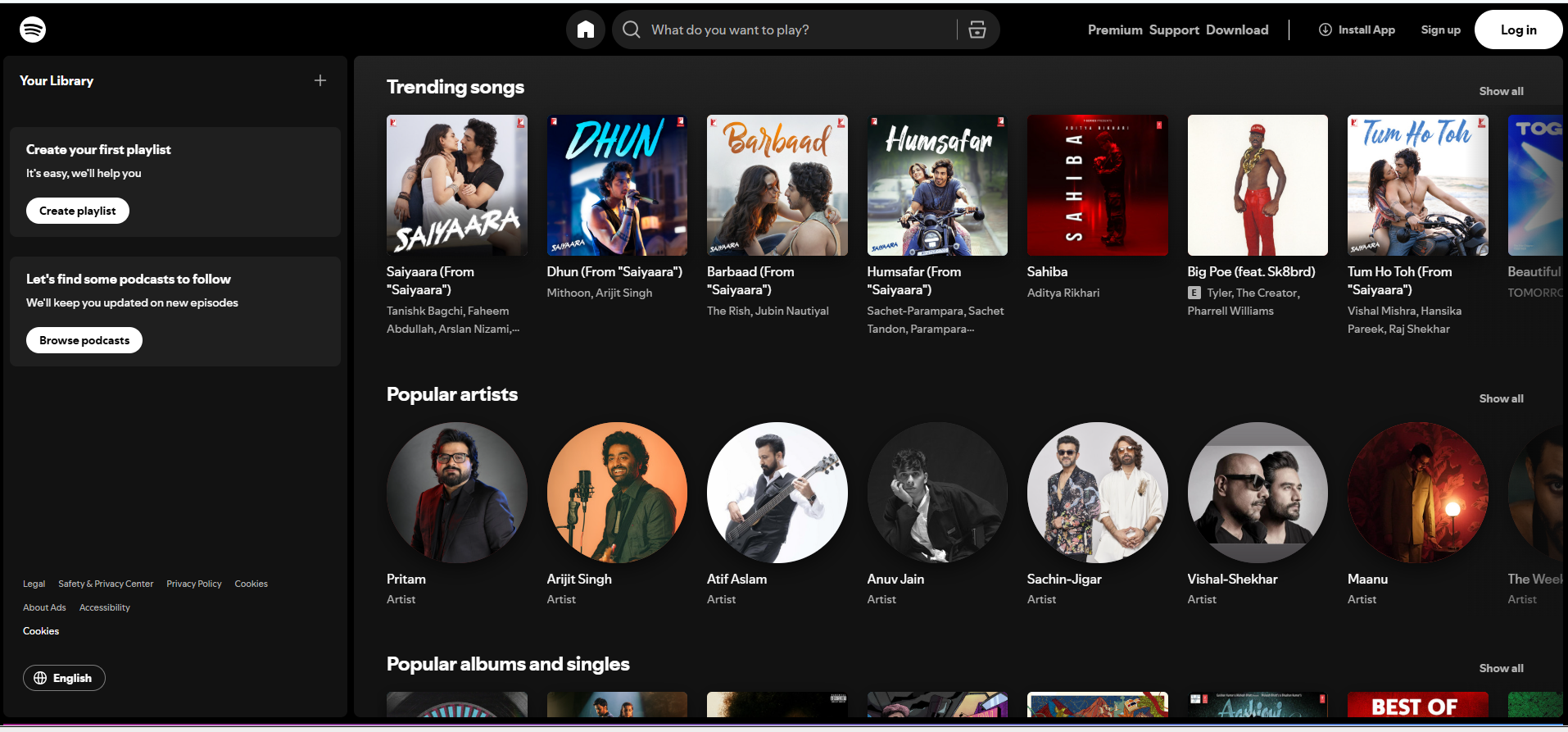Click 'Aditya Rikhari' artist name
This screenshot has height=732, width=1568.
pos(1063,293)
